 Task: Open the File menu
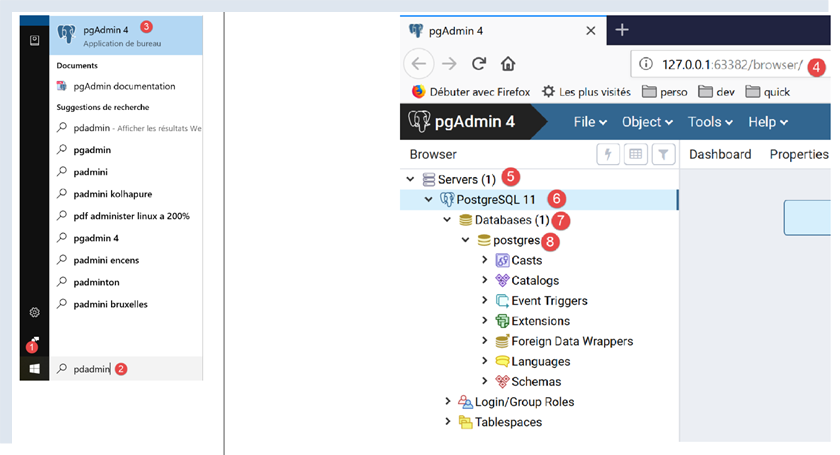[x=590, y=122]
